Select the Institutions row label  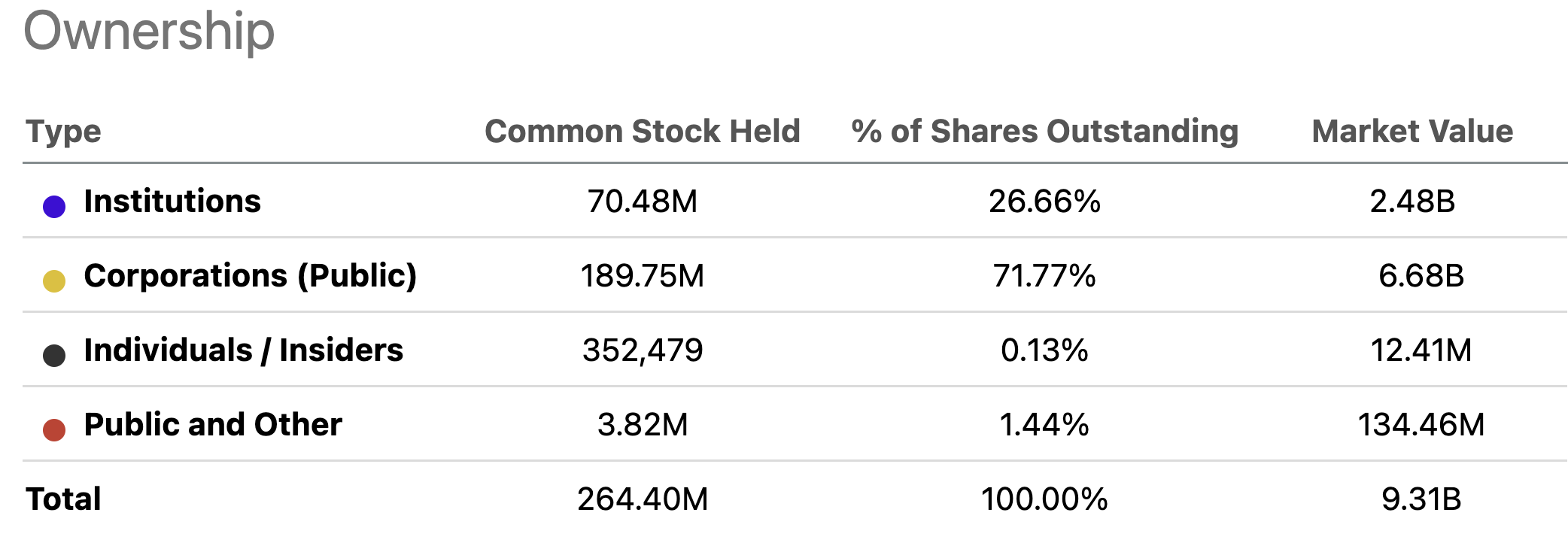172,202
